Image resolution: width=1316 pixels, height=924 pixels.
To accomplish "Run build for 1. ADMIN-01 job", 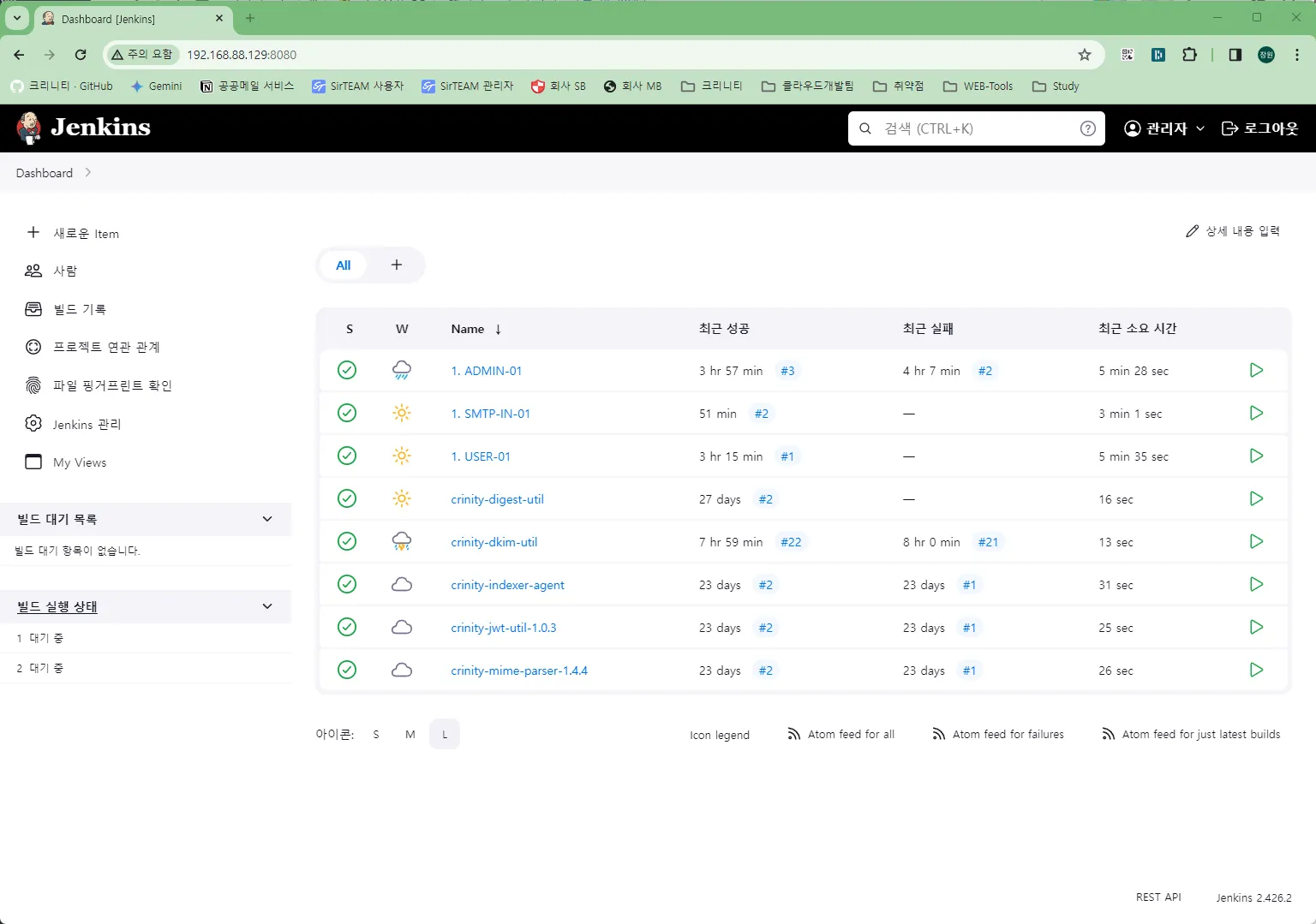I will (1256, 370).
